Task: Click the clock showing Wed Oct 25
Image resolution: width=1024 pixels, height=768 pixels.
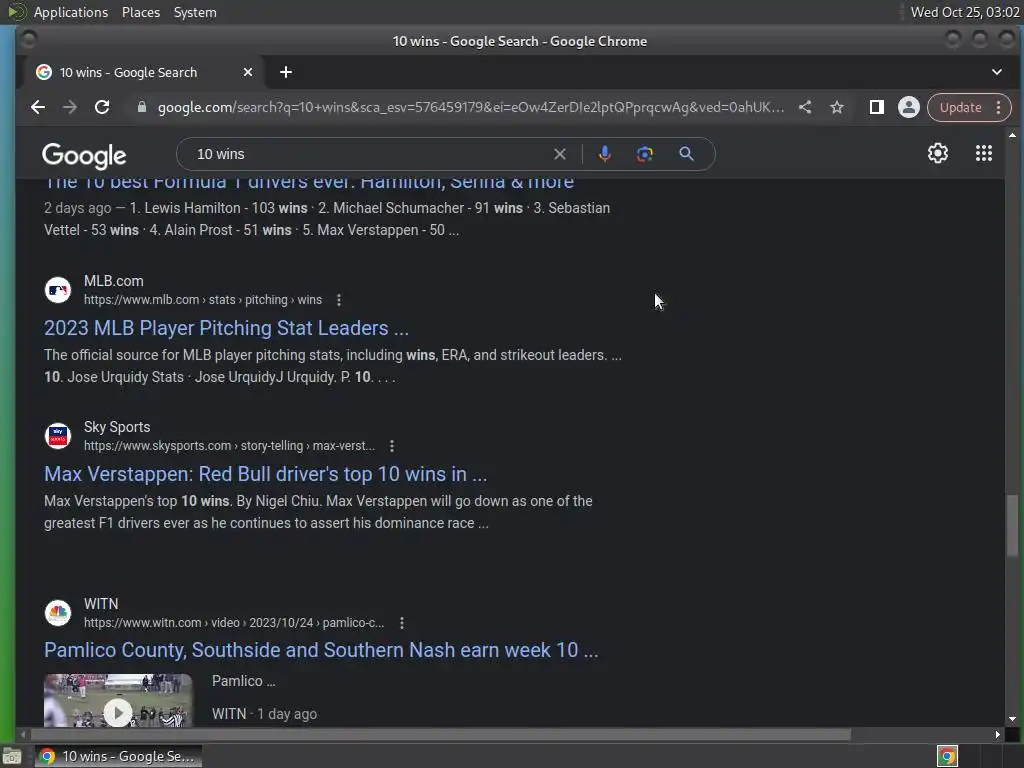Action: point(965,12)
